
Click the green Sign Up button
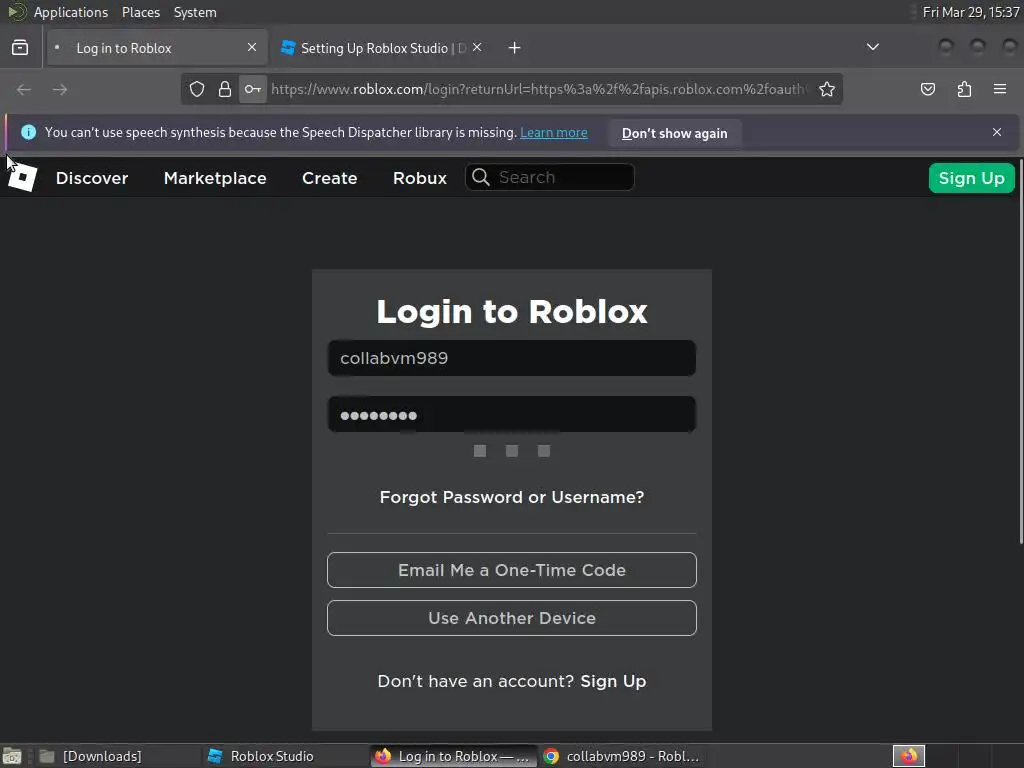tap(971, 178)
